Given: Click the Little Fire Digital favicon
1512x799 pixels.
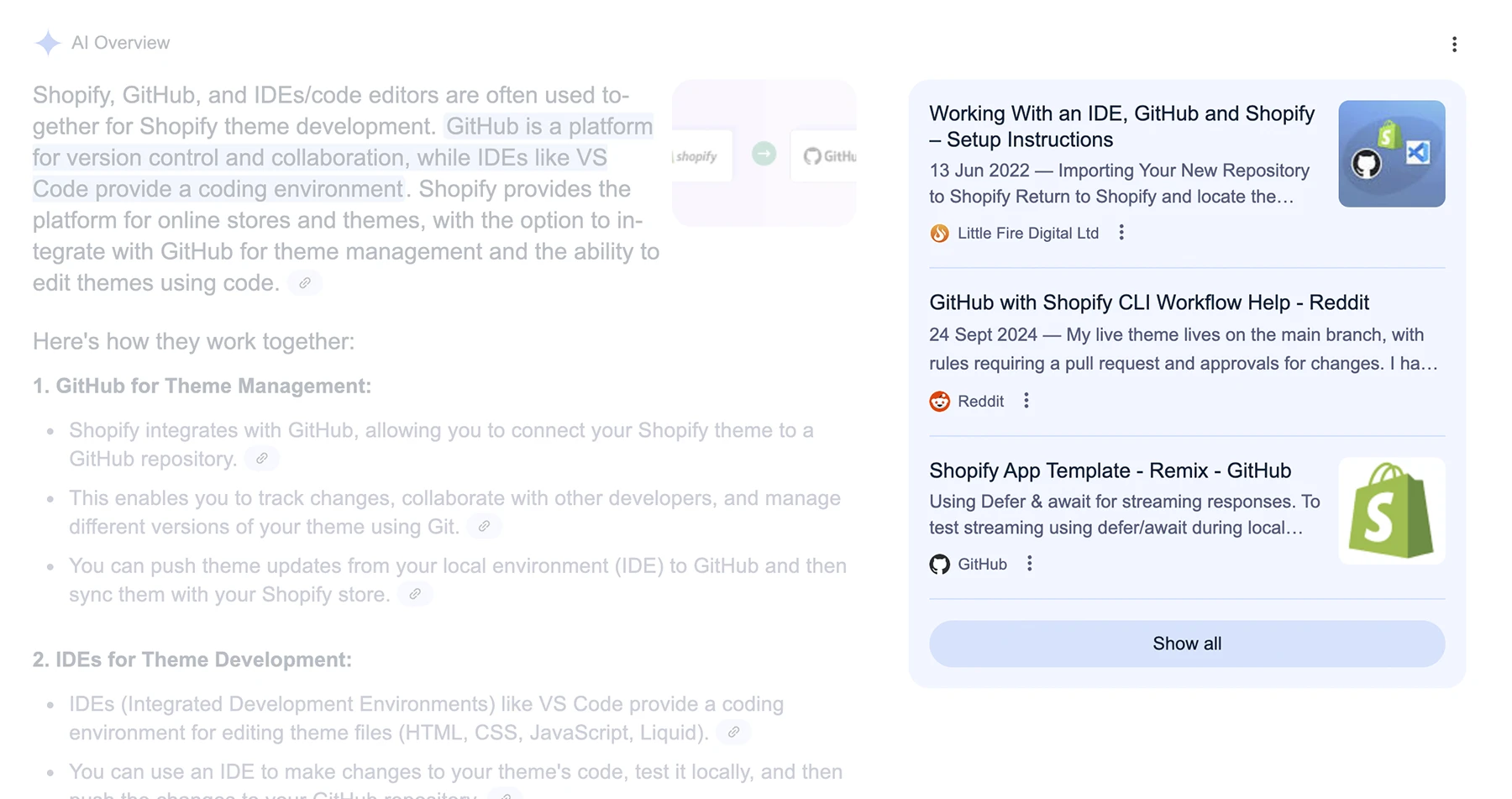Looking at the screenshot, I should [x=939, y=234].
